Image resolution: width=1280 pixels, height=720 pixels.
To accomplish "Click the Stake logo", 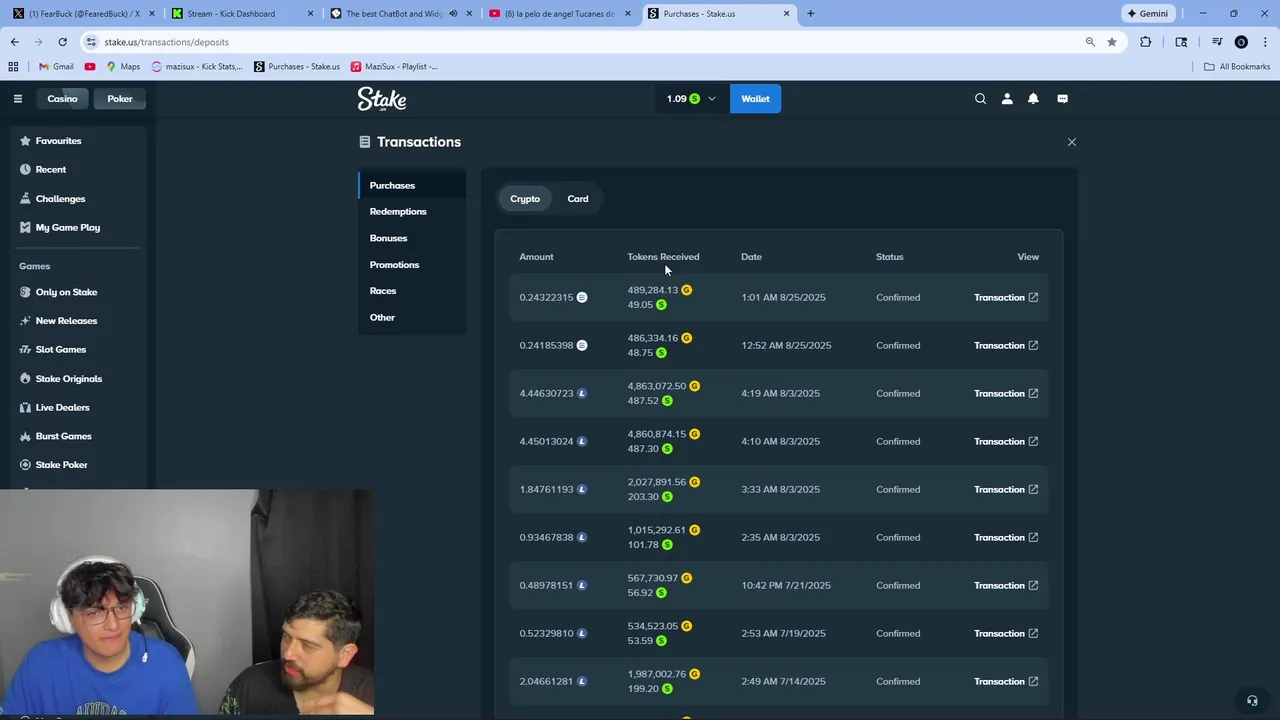I will 382,99.
